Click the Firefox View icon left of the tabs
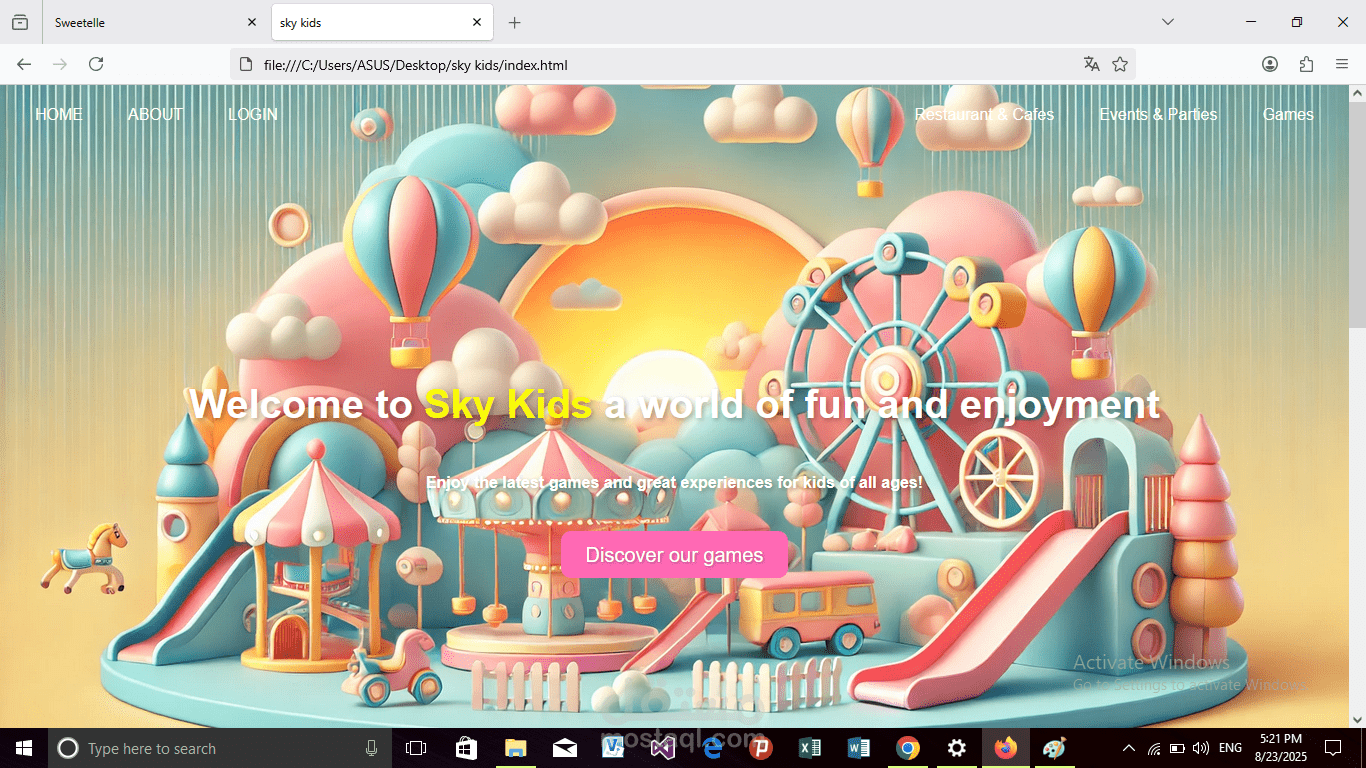This screenshot has width=1366, height=768. (20, 22)
